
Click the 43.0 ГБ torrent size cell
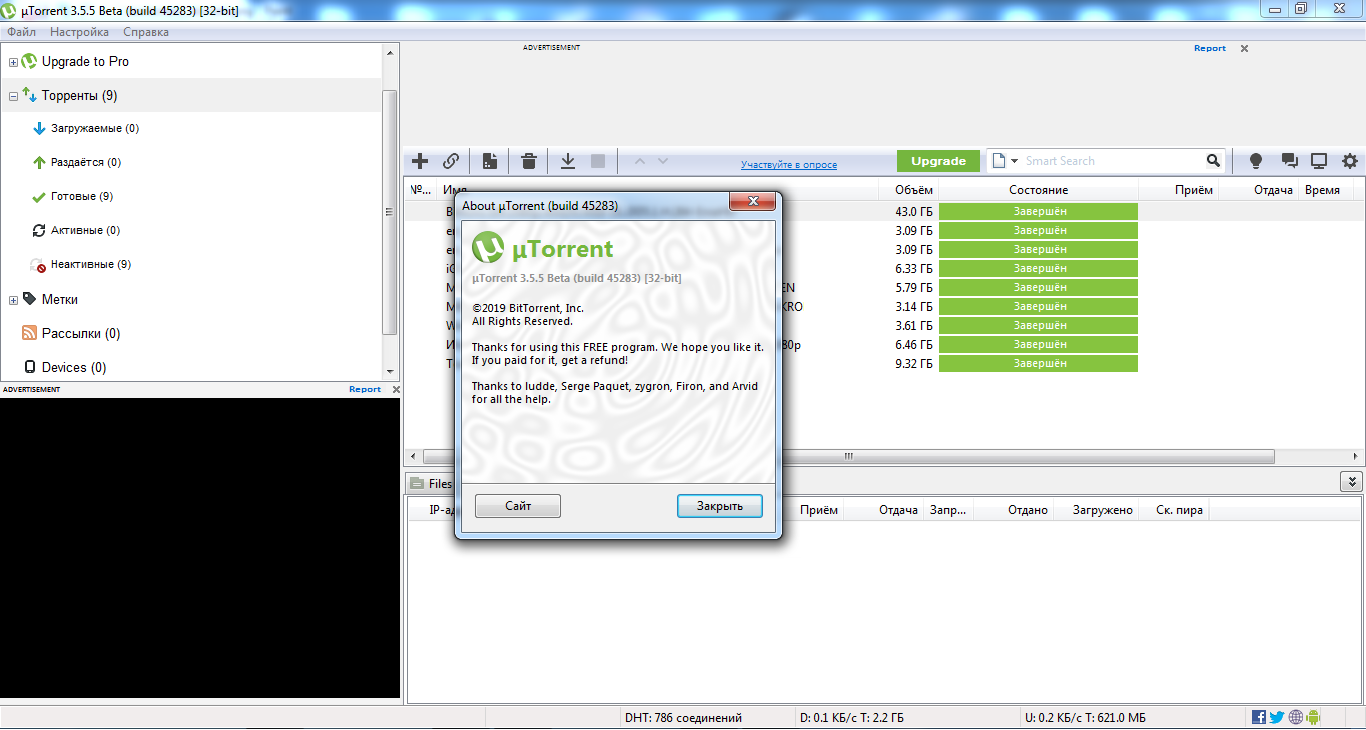913,212
